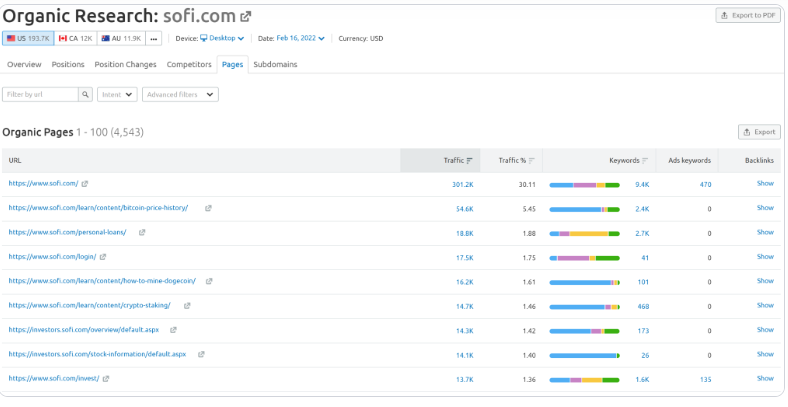
Task: Sort by Keywords column sort icon
Action: (x=645, y=161)
